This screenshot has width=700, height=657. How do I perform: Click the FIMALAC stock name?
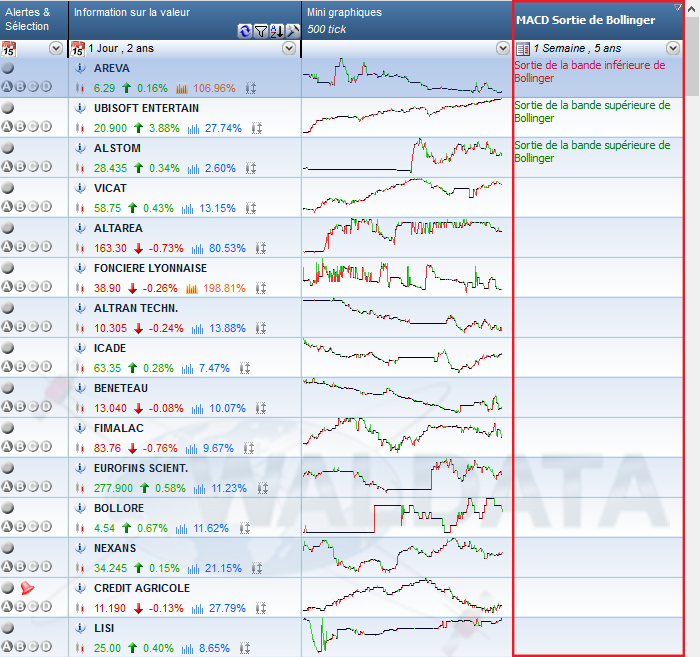[x=119, y=428]
